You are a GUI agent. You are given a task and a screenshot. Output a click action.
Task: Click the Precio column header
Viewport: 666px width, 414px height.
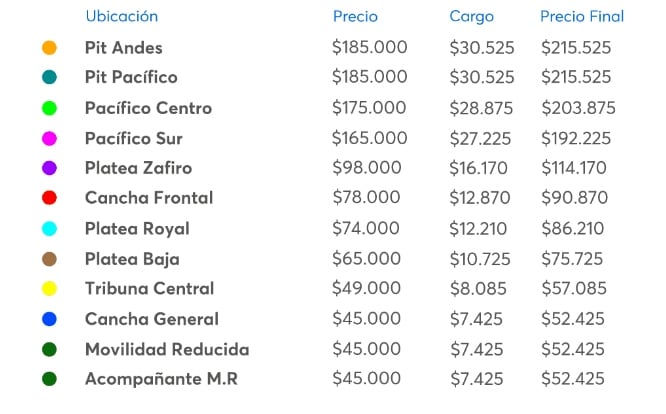click(x=355, y=17)
